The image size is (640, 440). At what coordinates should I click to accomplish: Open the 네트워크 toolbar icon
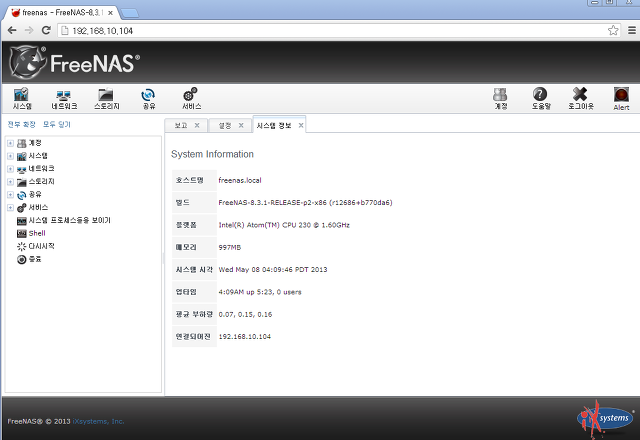[x=64, y=99]
